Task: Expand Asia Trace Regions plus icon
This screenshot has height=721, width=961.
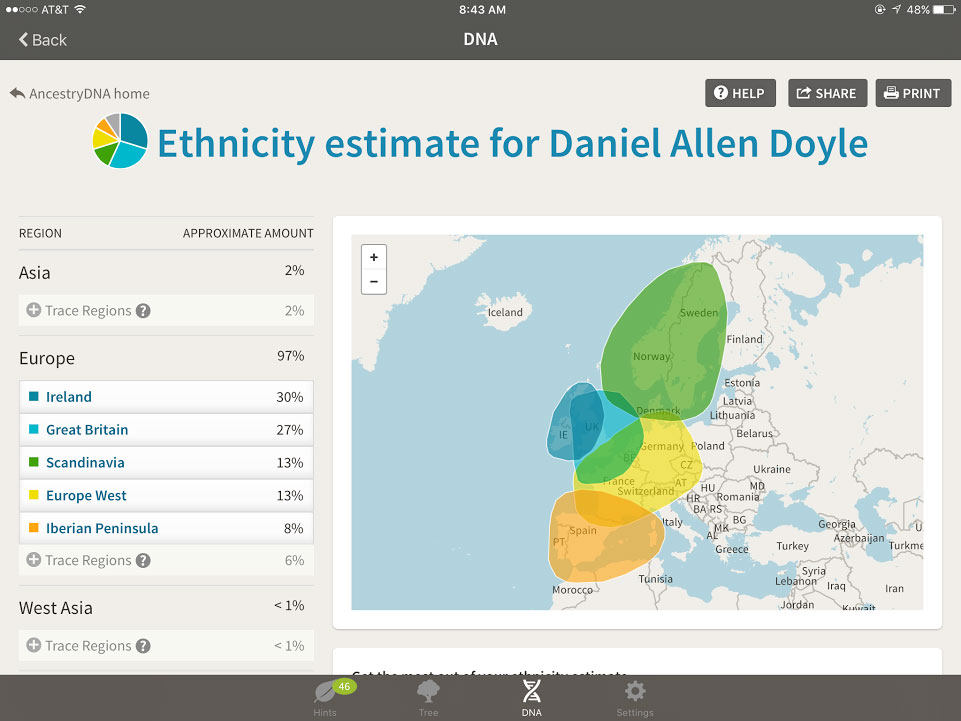Action: (x=33, y=311)
